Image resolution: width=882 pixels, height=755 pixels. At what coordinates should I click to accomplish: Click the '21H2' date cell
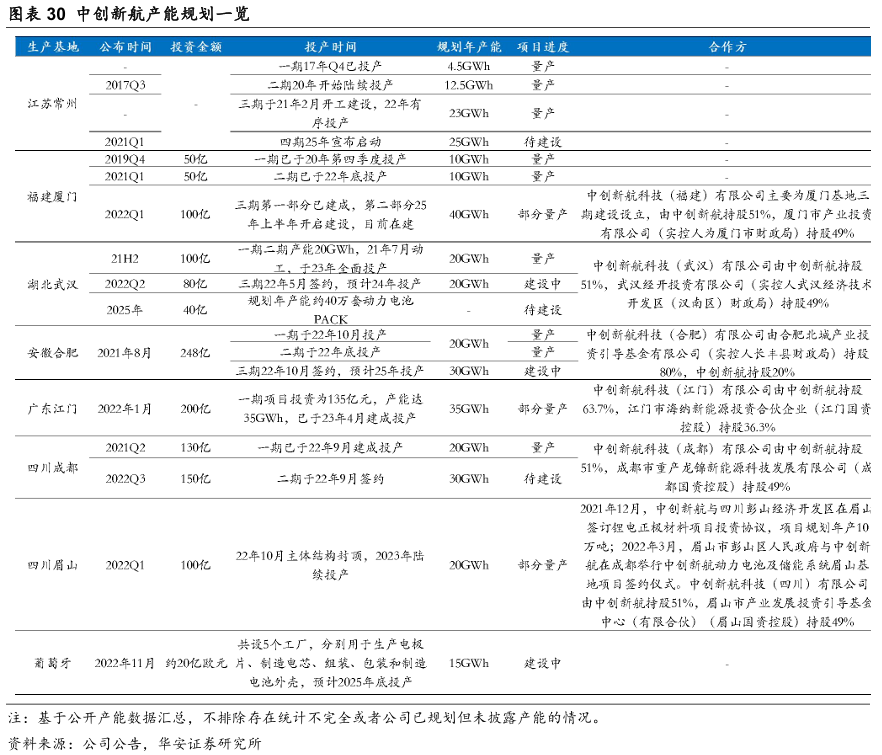(125, 259)
